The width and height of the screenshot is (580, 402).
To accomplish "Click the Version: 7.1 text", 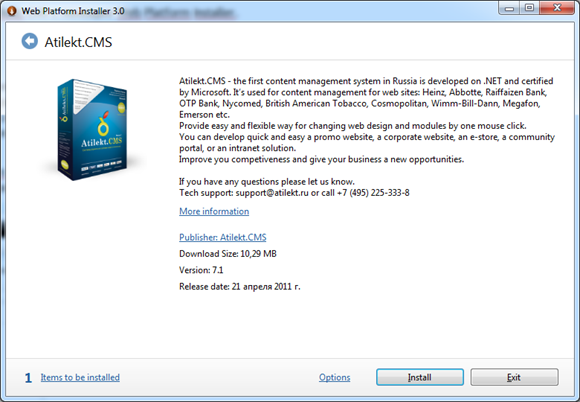I will pos(201,270).
